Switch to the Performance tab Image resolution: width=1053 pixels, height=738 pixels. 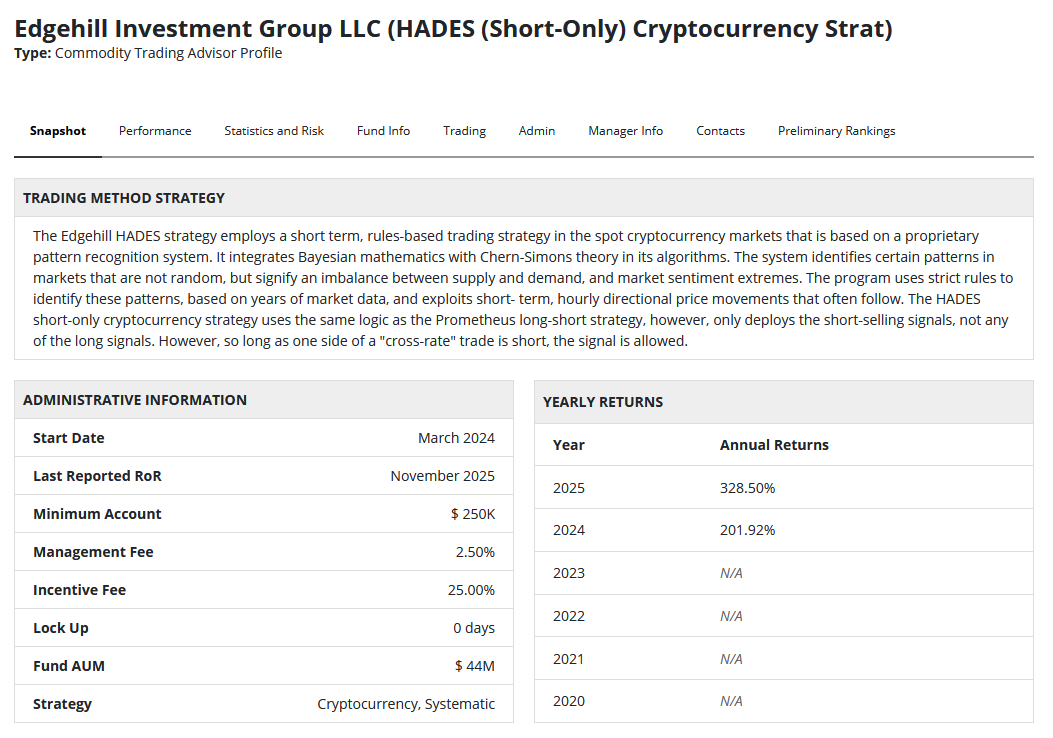click(155, 131)
